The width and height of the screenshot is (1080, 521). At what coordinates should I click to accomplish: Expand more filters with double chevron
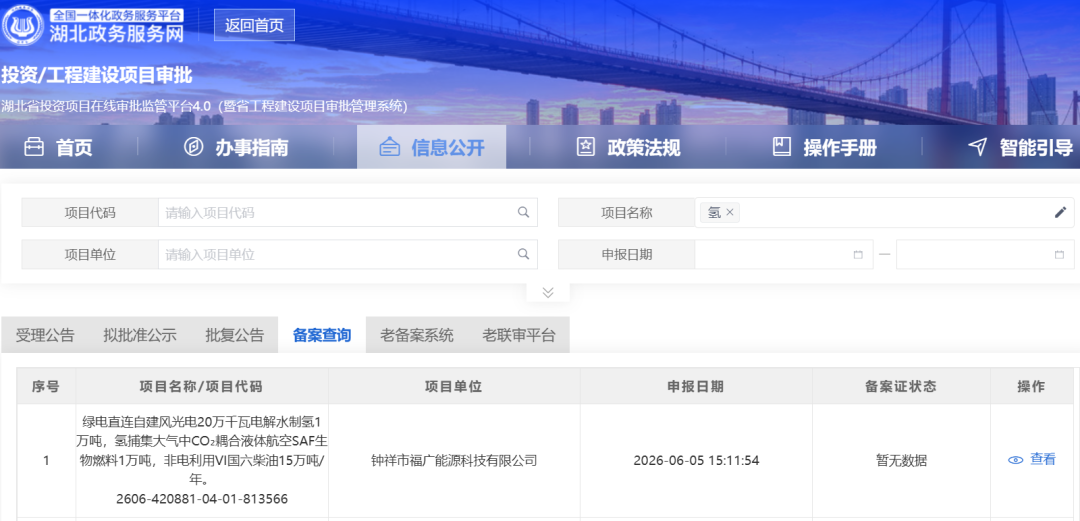(548, 292)
